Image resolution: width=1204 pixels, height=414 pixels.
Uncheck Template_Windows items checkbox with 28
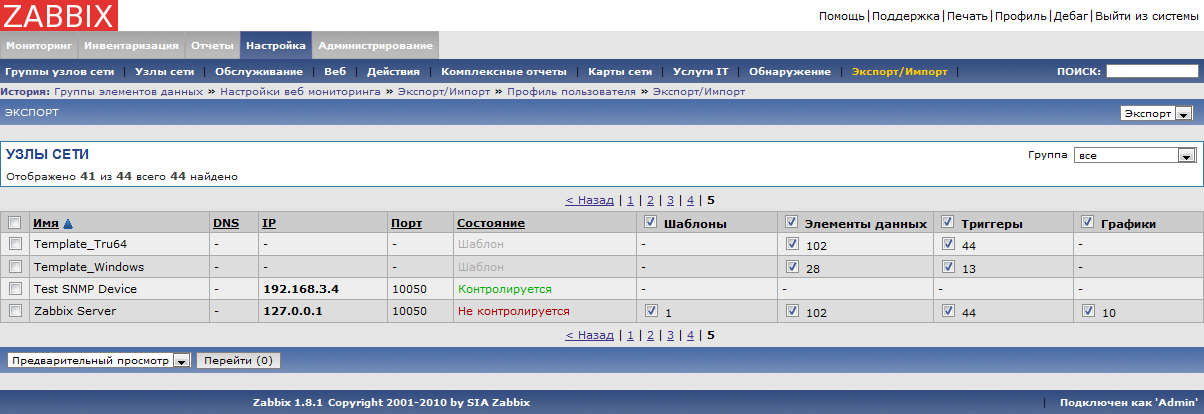[x=792, y=267]
